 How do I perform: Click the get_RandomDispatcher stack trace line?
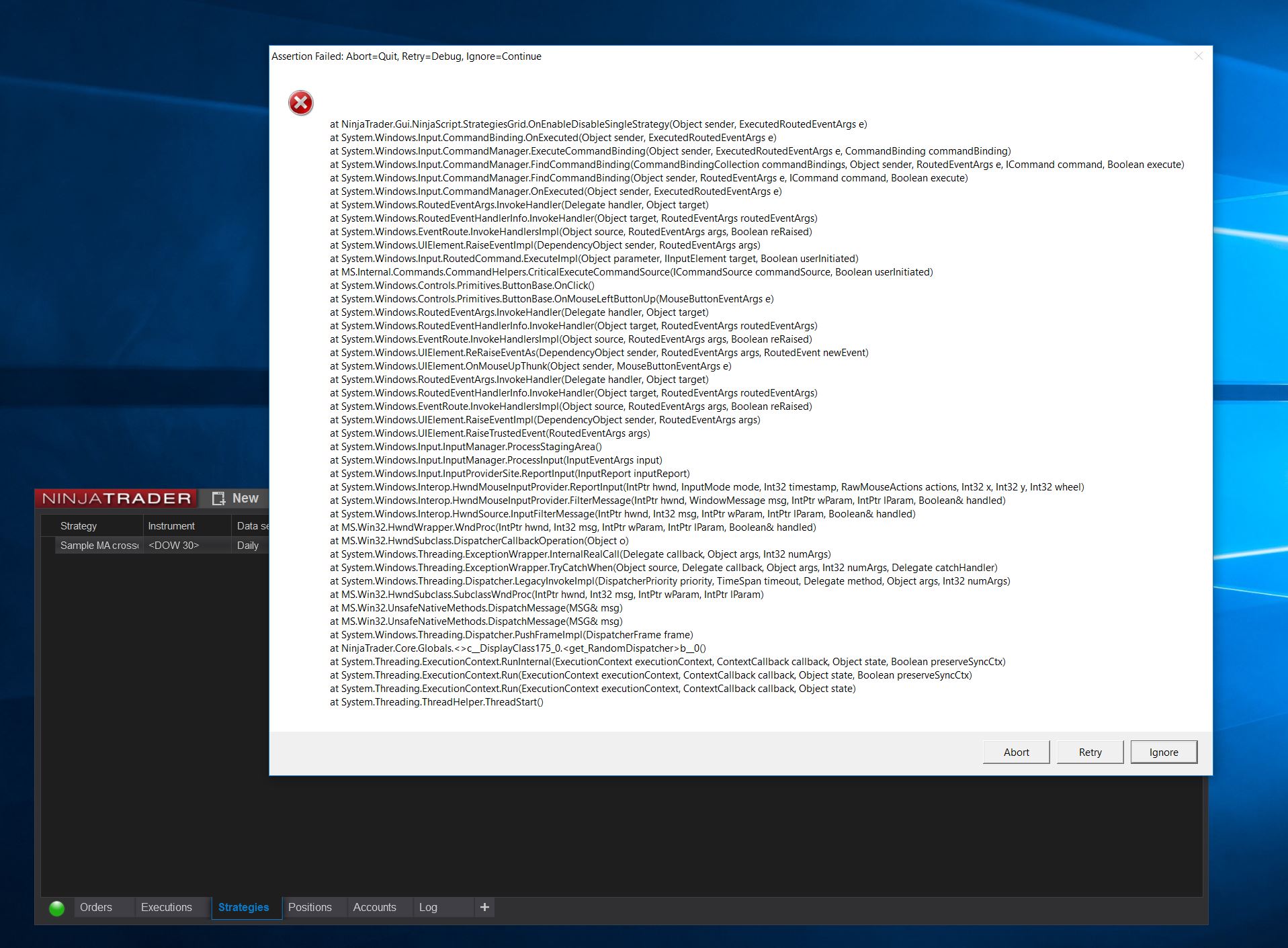click(x=517, y=648)
